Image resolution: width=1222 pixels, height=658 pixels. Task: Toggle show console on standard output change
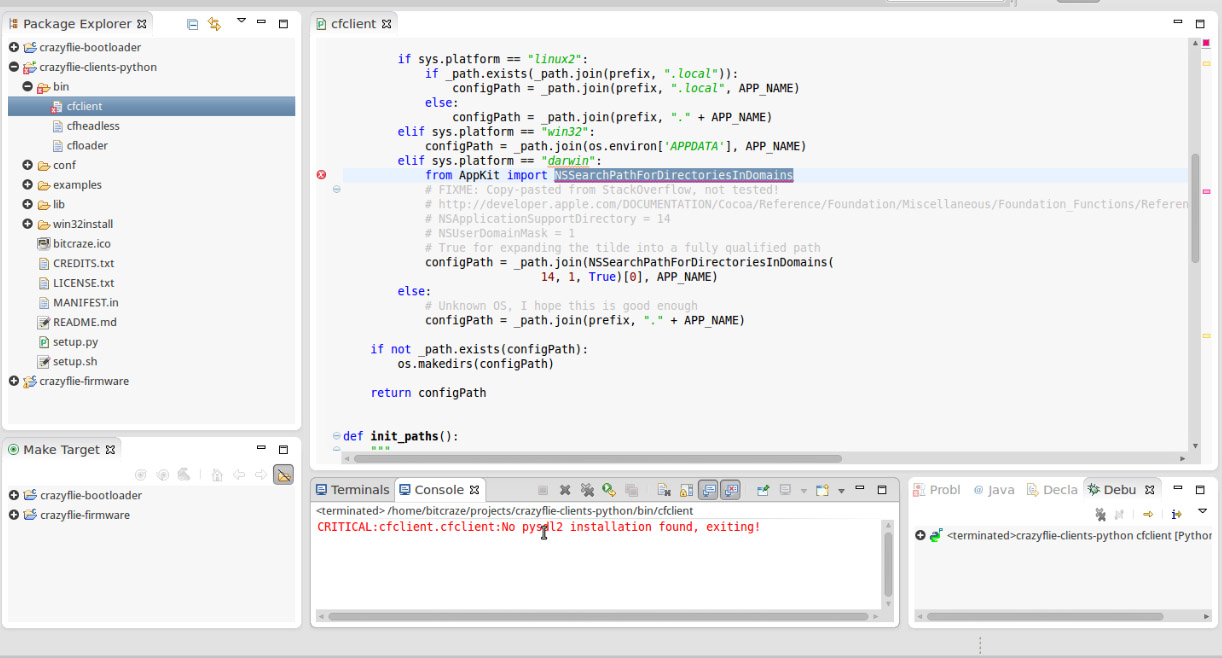pyautogui.click(x=708, y=490)
